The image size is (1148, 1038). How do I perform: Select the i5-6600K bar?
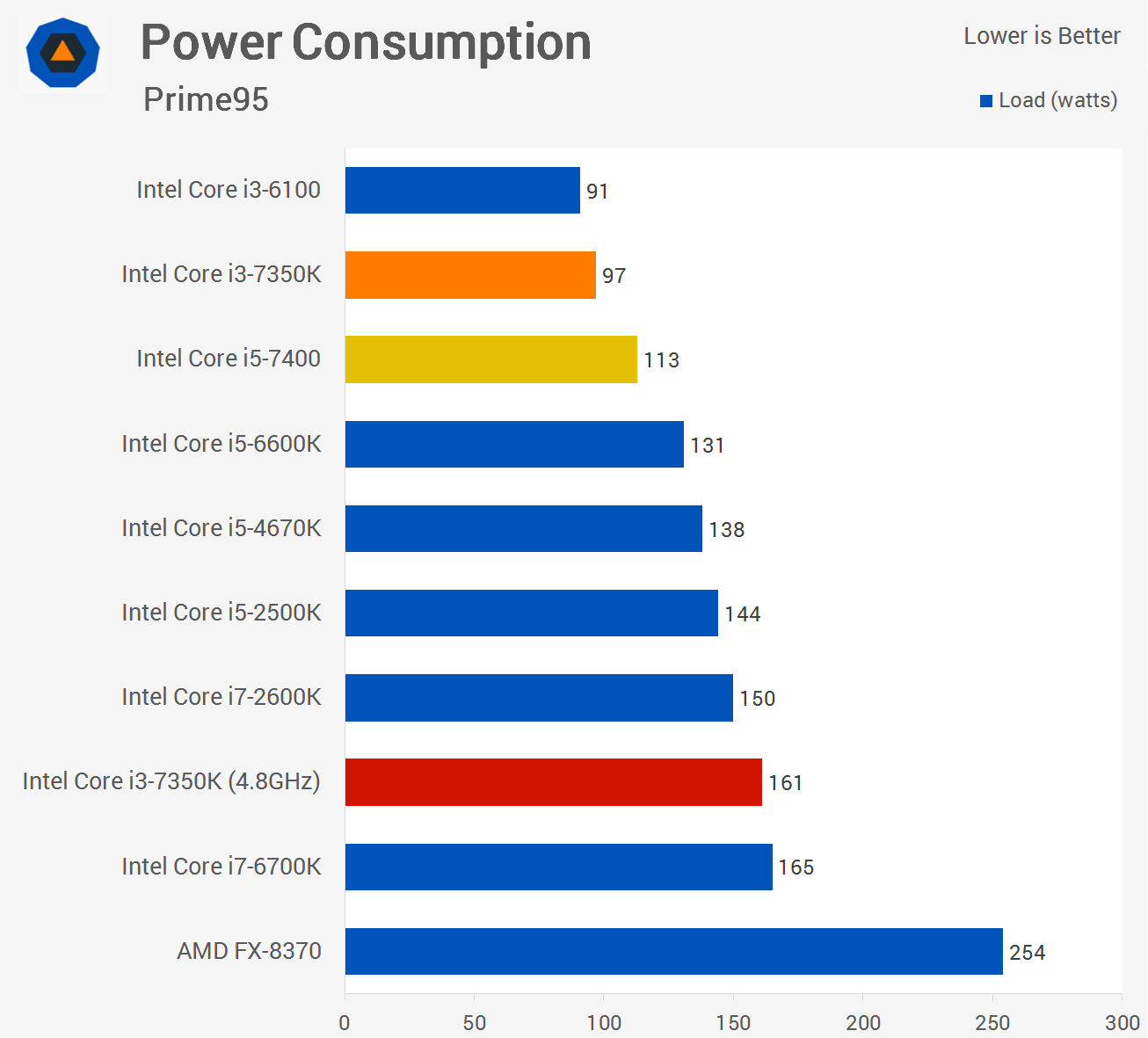[x=514, y=444]
